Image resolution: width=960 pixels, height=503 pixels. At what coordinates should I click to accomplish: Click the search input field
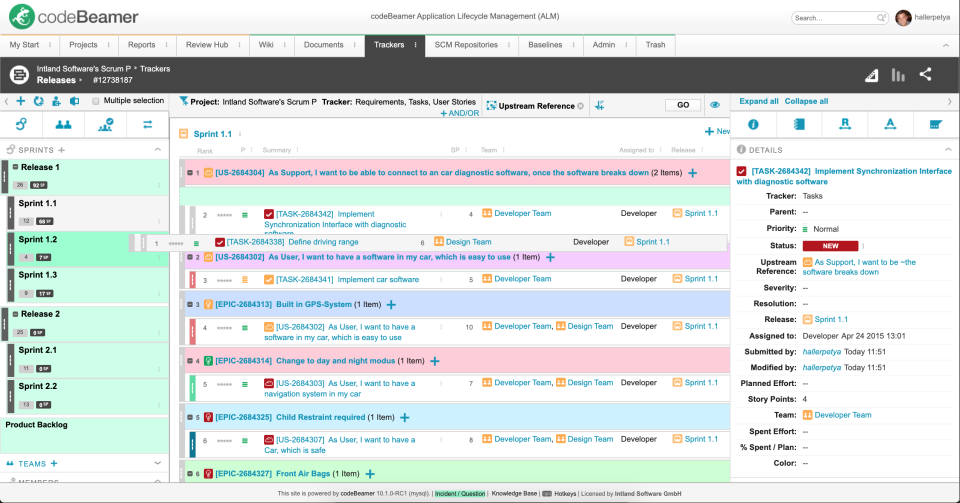[832, 18]
